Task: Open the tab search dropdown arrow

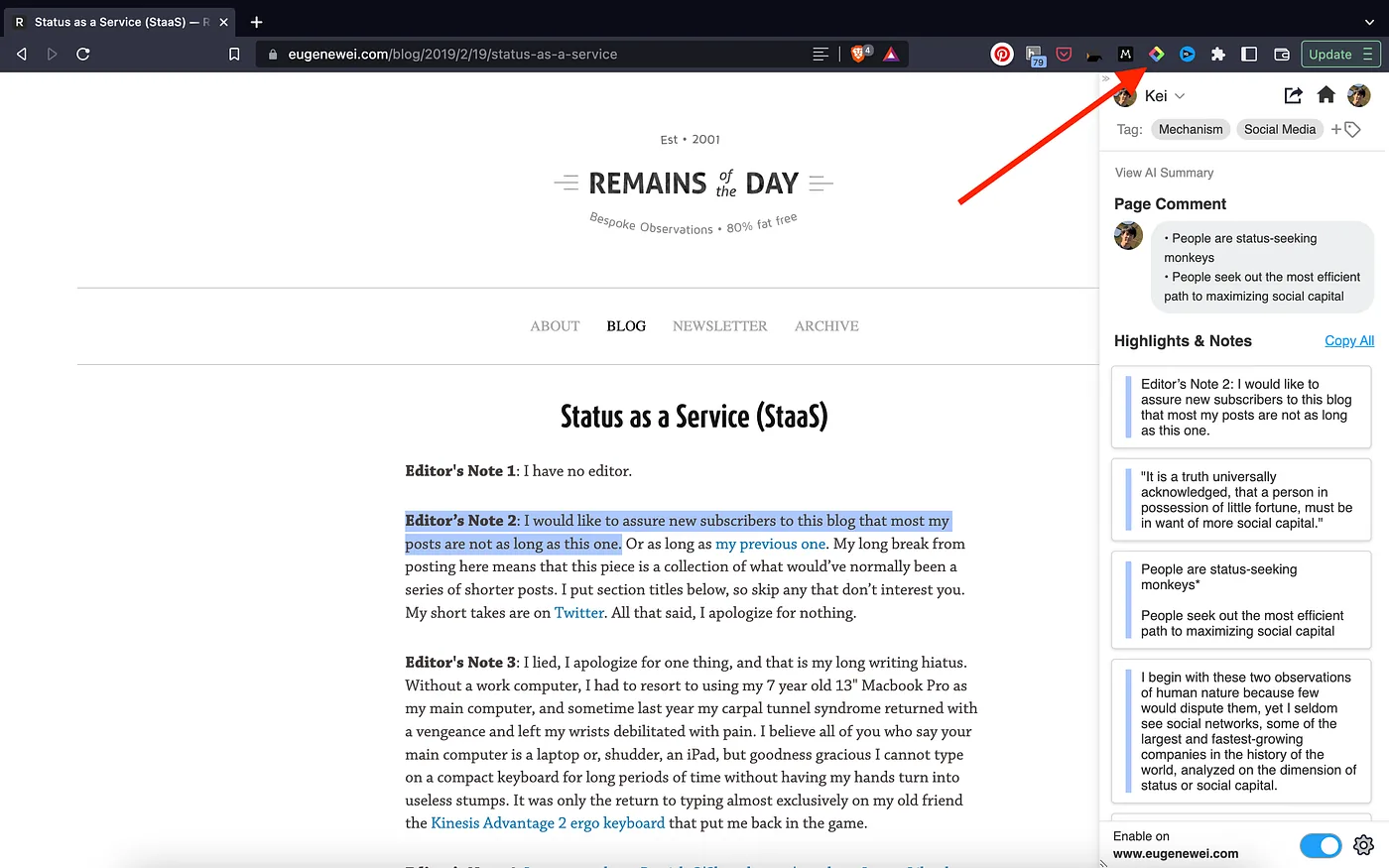Action: 1368,22
